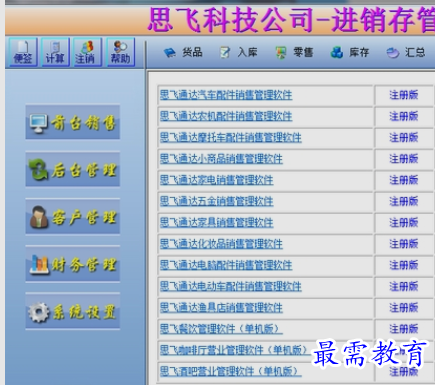Click the 货品 book icon
The width and height of the screenshot is (435, 385).
[170, 53]
